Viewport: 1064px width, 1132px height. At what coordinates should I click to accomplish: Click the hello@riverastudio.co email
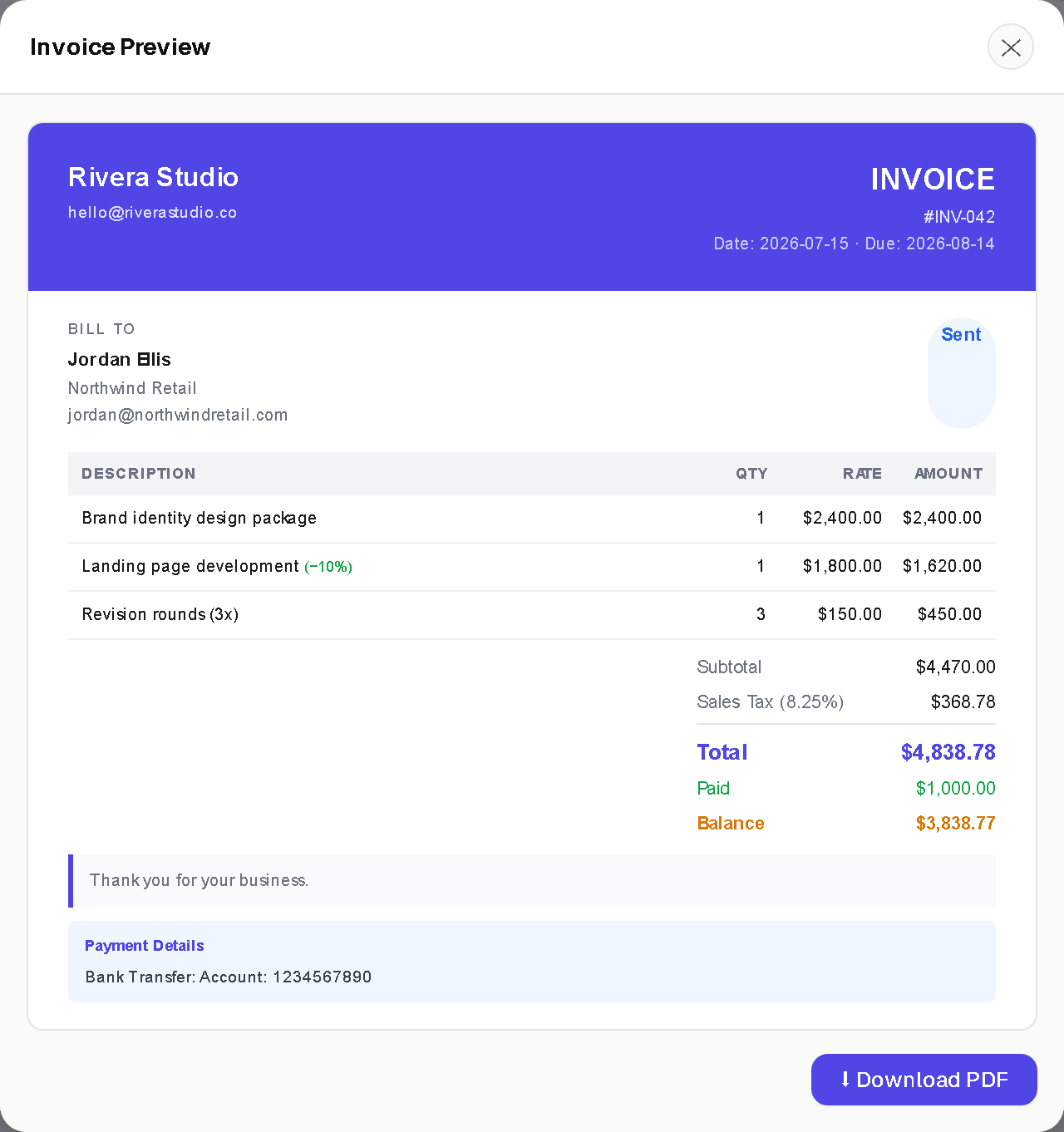152,213
